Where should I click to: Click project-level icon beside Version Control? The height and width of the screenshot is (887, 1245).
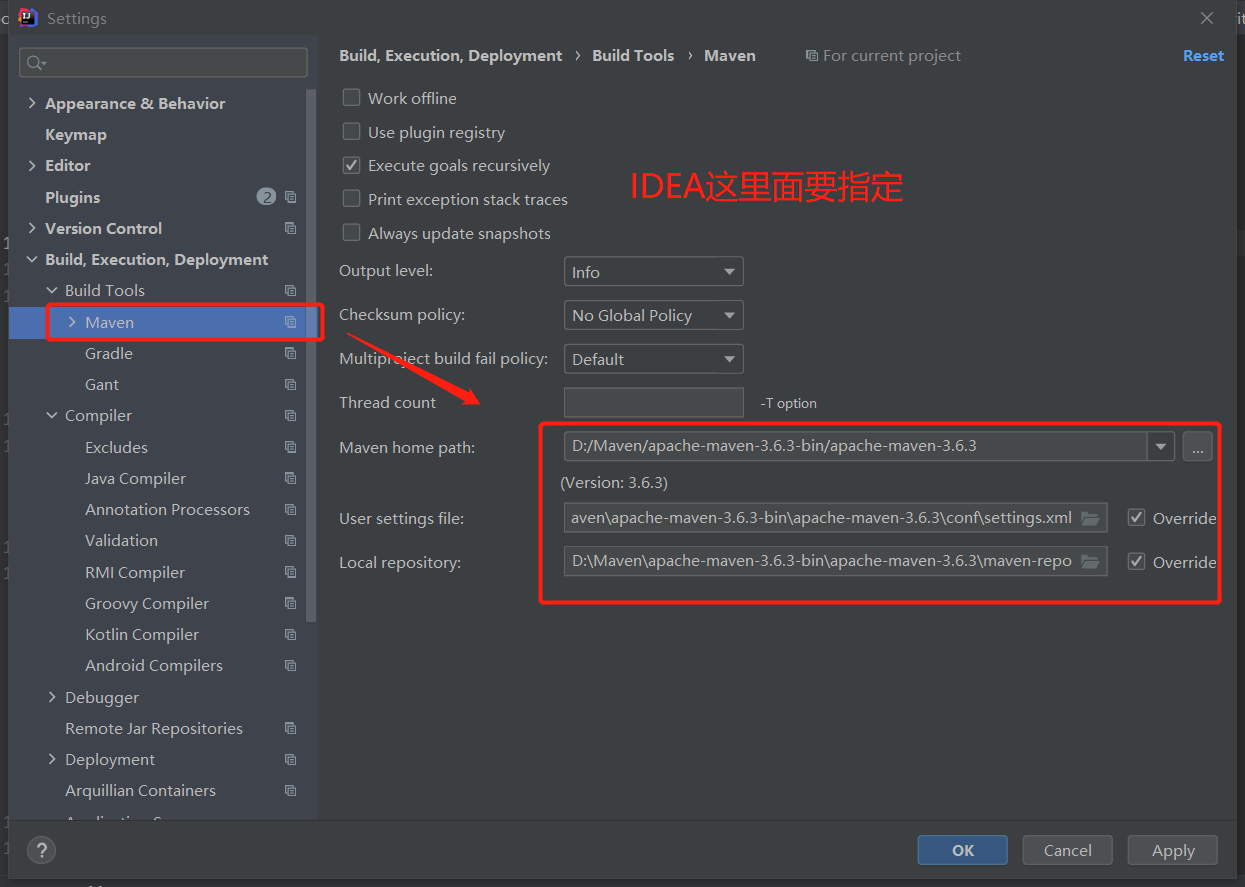(x=291, y=228)
